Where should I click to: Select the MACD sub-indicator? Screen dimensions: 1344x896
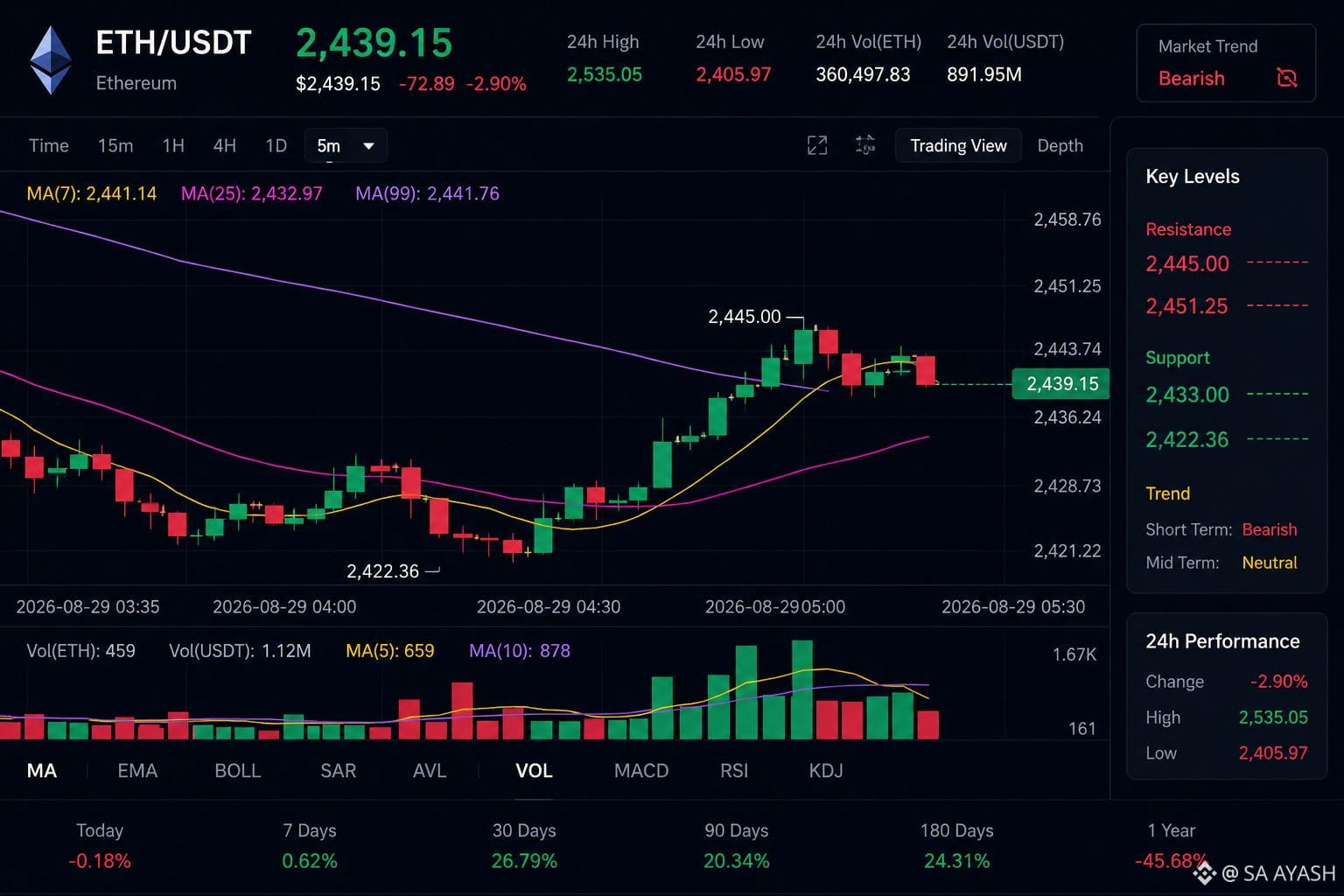pos(641,770)
